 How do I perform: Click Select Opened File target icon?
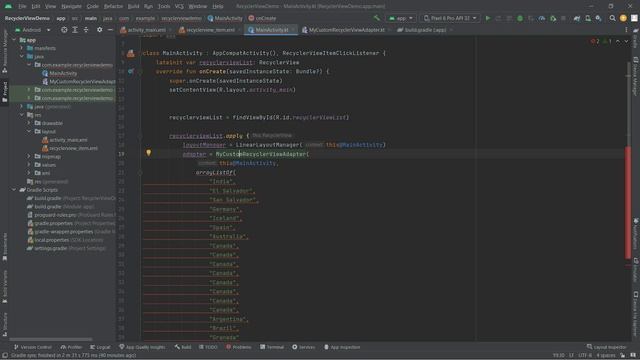point(64,30)
